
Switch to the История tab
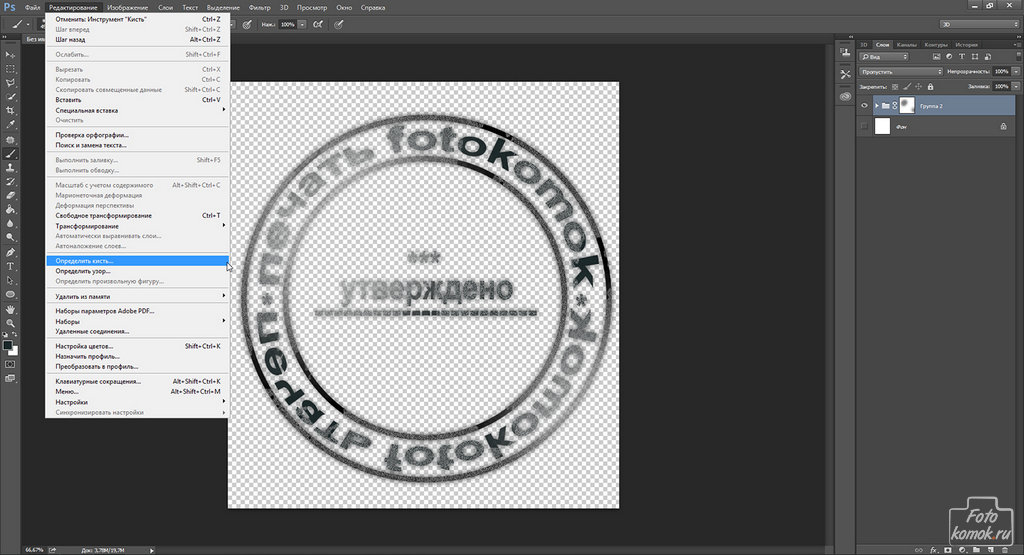967,44
